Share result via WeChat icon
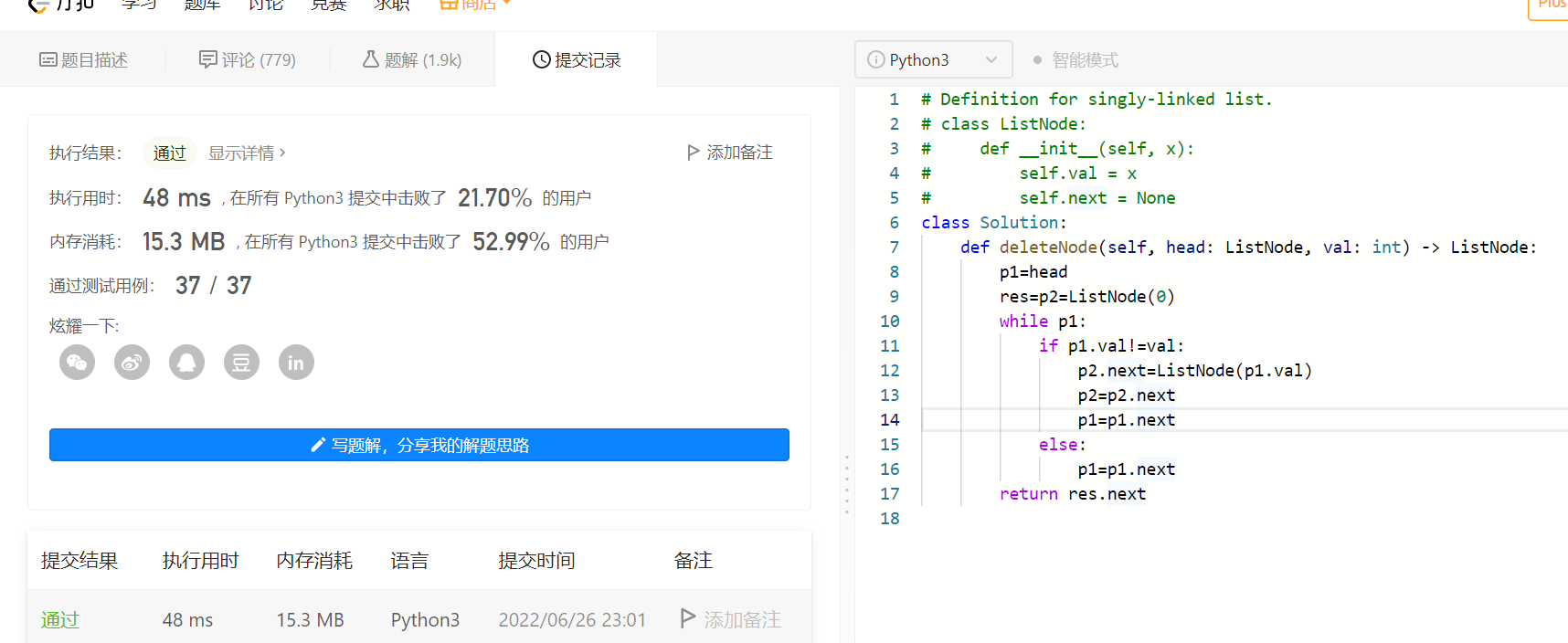 [78, 363]
